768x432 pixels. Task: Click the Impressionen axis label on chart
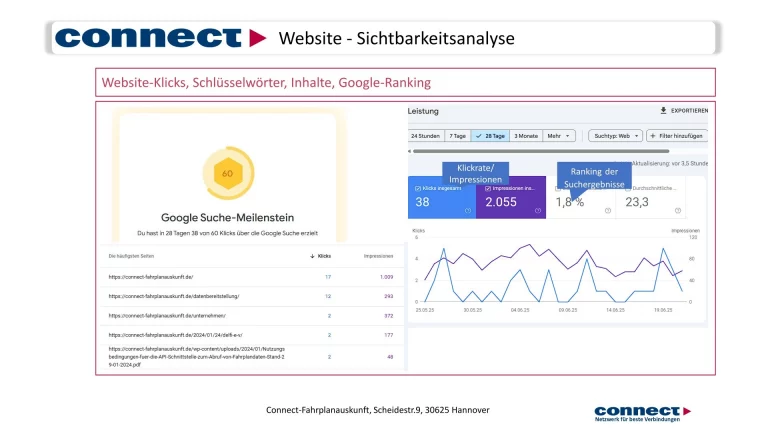685,230
